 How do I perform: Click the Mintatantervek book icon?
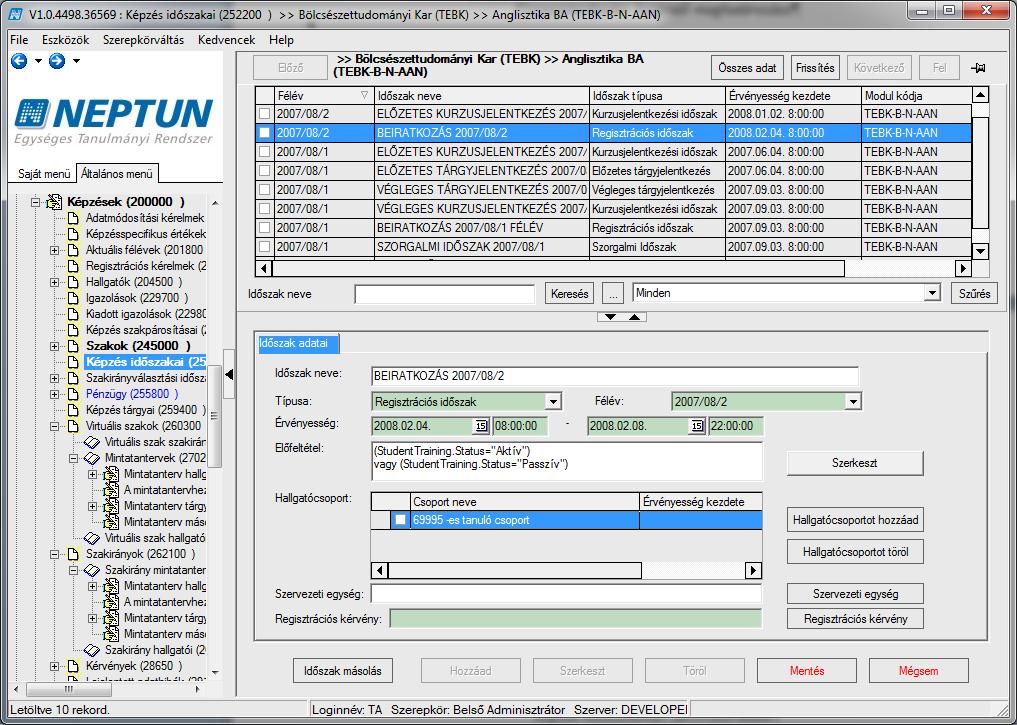tap(92, 458)
